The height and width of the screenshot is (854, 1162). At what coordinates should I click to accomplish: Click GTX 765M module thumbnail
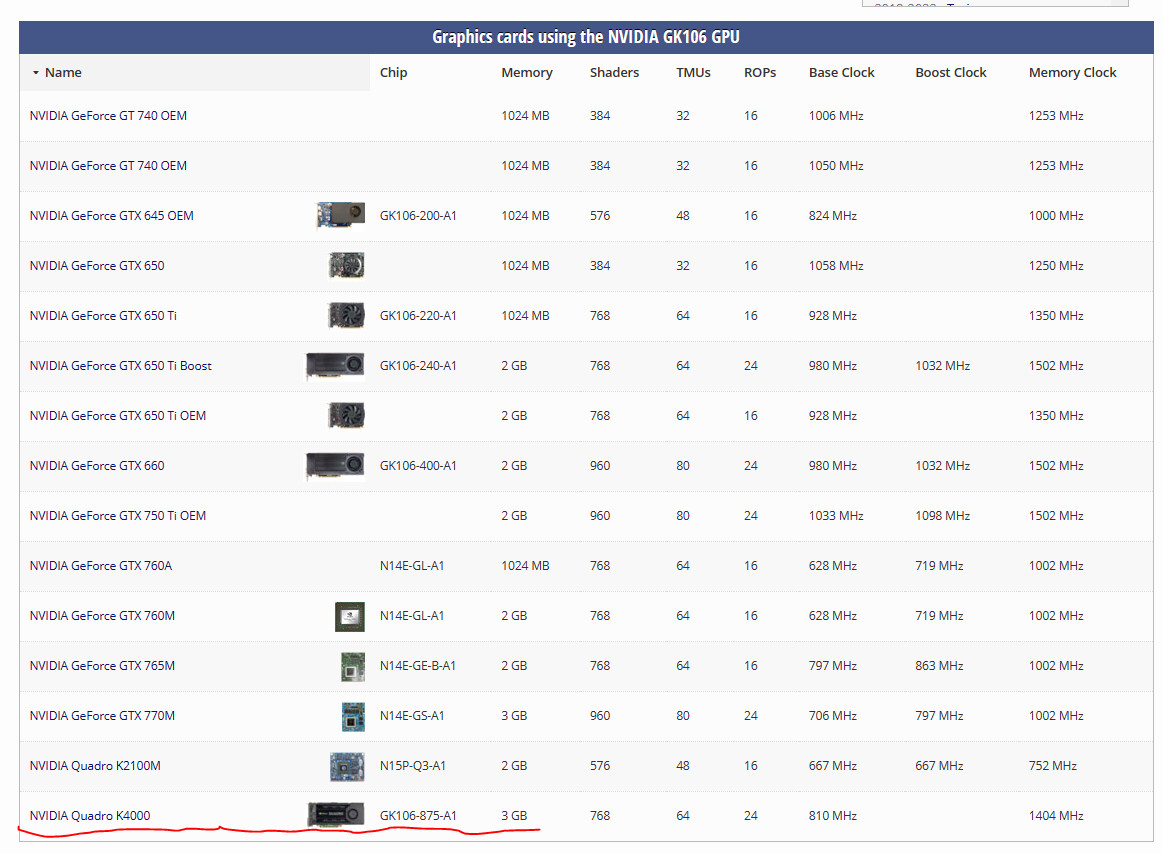[353, 666]
